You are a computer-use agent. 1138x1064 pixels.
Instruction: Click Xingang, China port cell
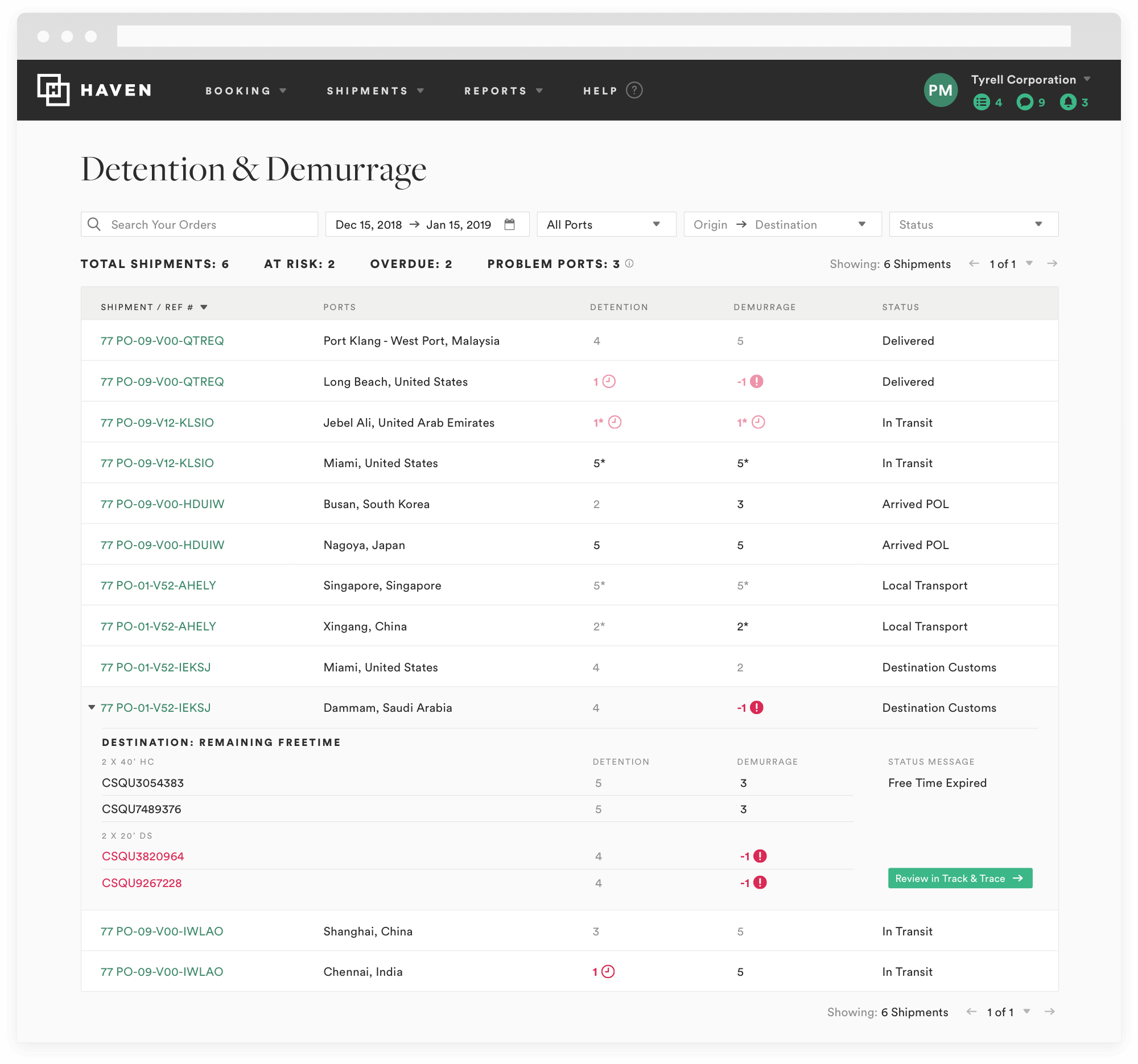(365, 626)
